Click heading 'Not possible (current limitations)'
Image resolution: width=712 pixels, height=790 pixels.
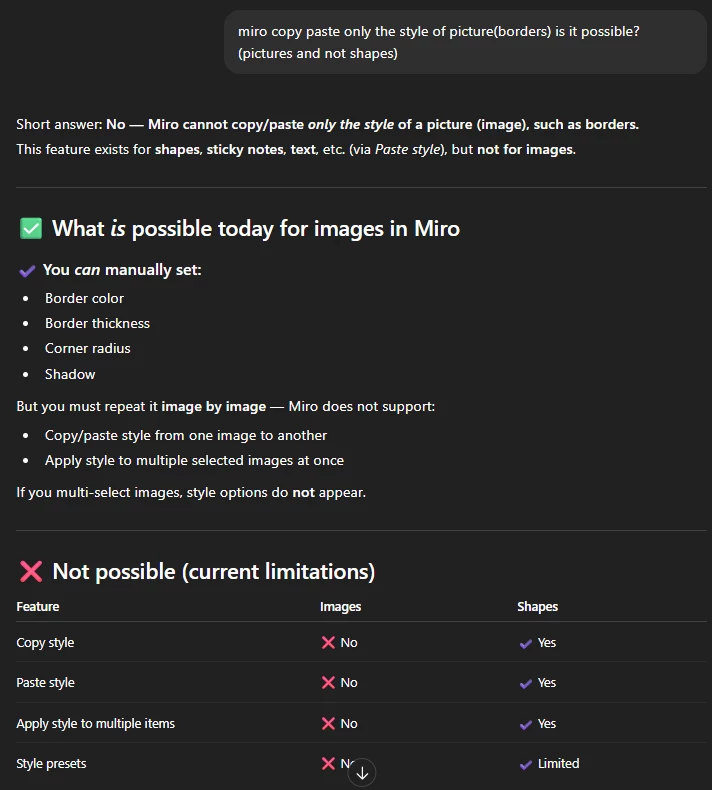[214, 571]
